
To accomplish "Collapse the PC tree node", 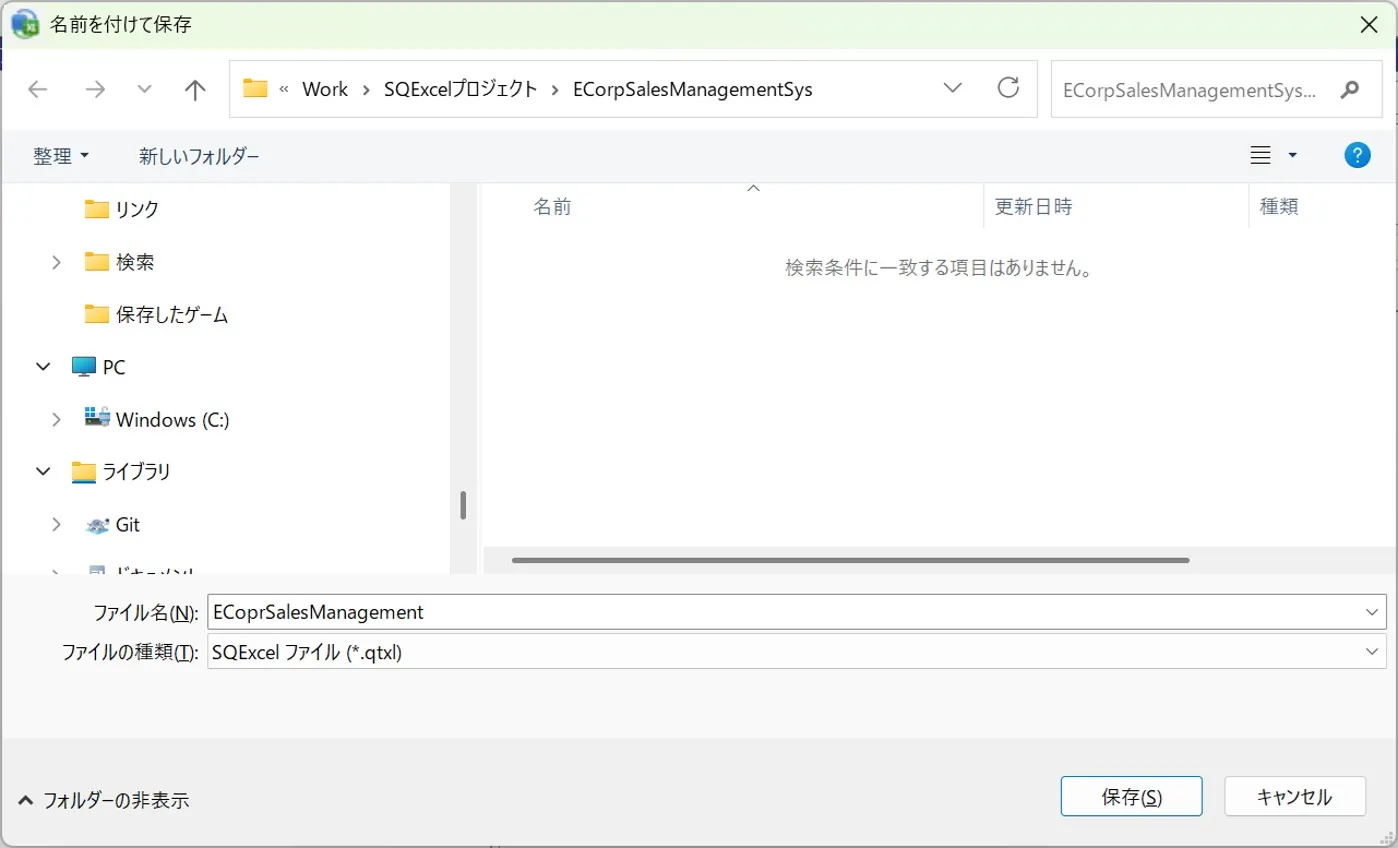I will pos(43,367).
